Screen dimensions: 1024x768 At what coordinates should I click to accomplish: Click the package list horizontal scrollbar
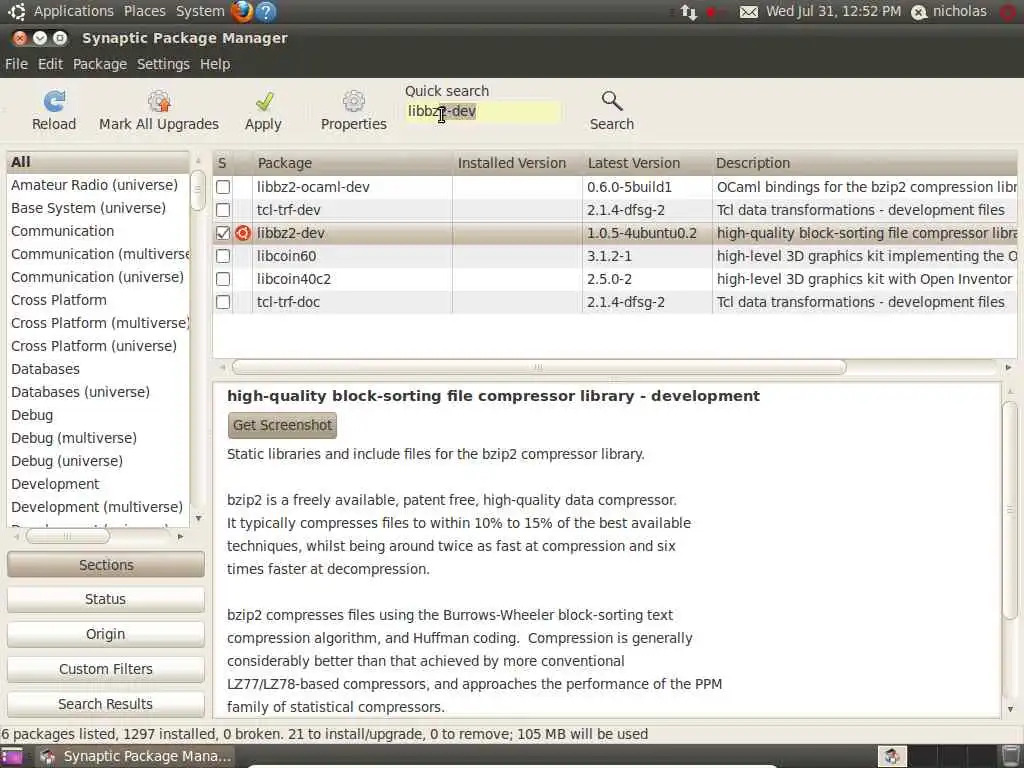[539, 367]
